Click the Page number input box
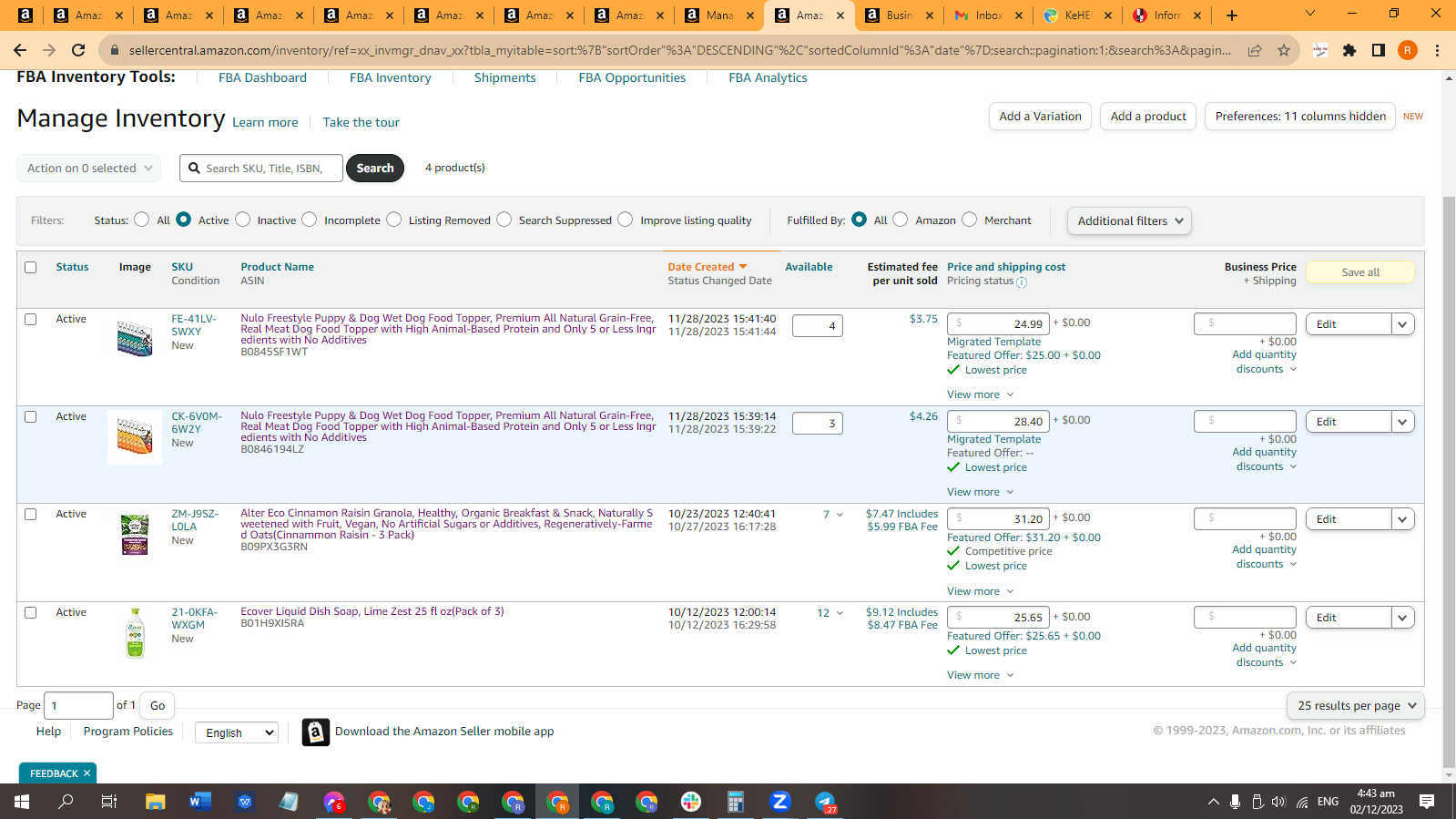Viewport: 1456px width, 819px height. [x=78, y=705]
